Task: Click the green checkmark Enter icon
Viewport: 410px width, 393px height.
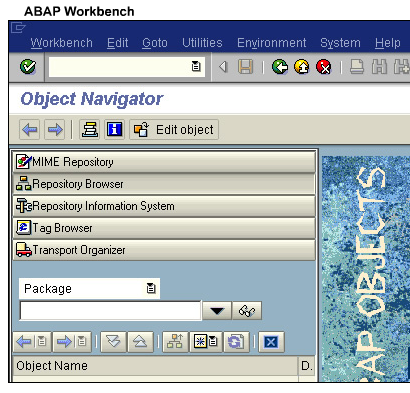Action: (28, 67)
